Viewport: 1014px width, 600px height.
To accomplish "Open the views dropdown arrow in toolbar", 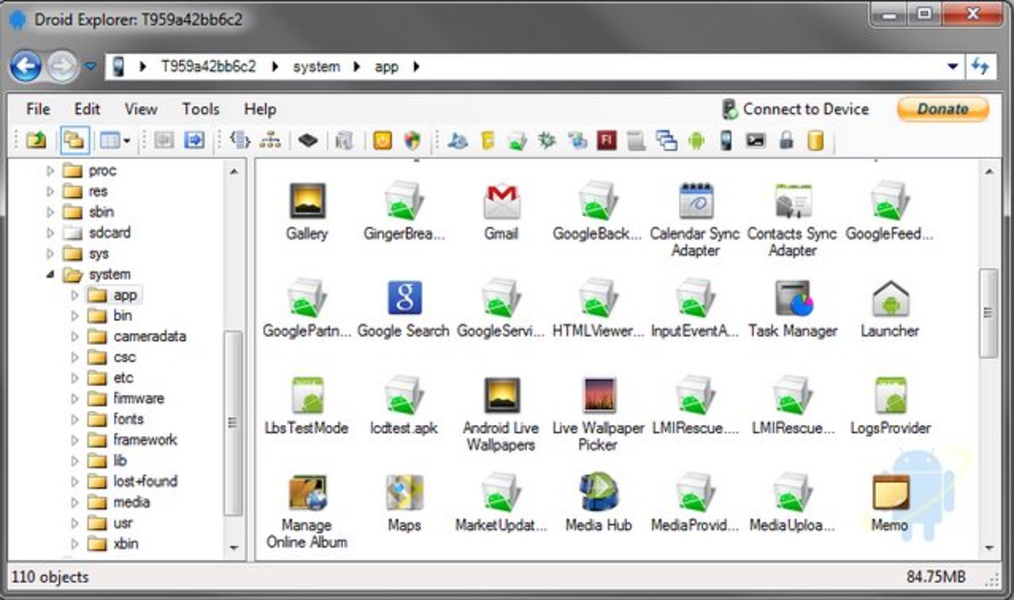I will click(125, 141).
